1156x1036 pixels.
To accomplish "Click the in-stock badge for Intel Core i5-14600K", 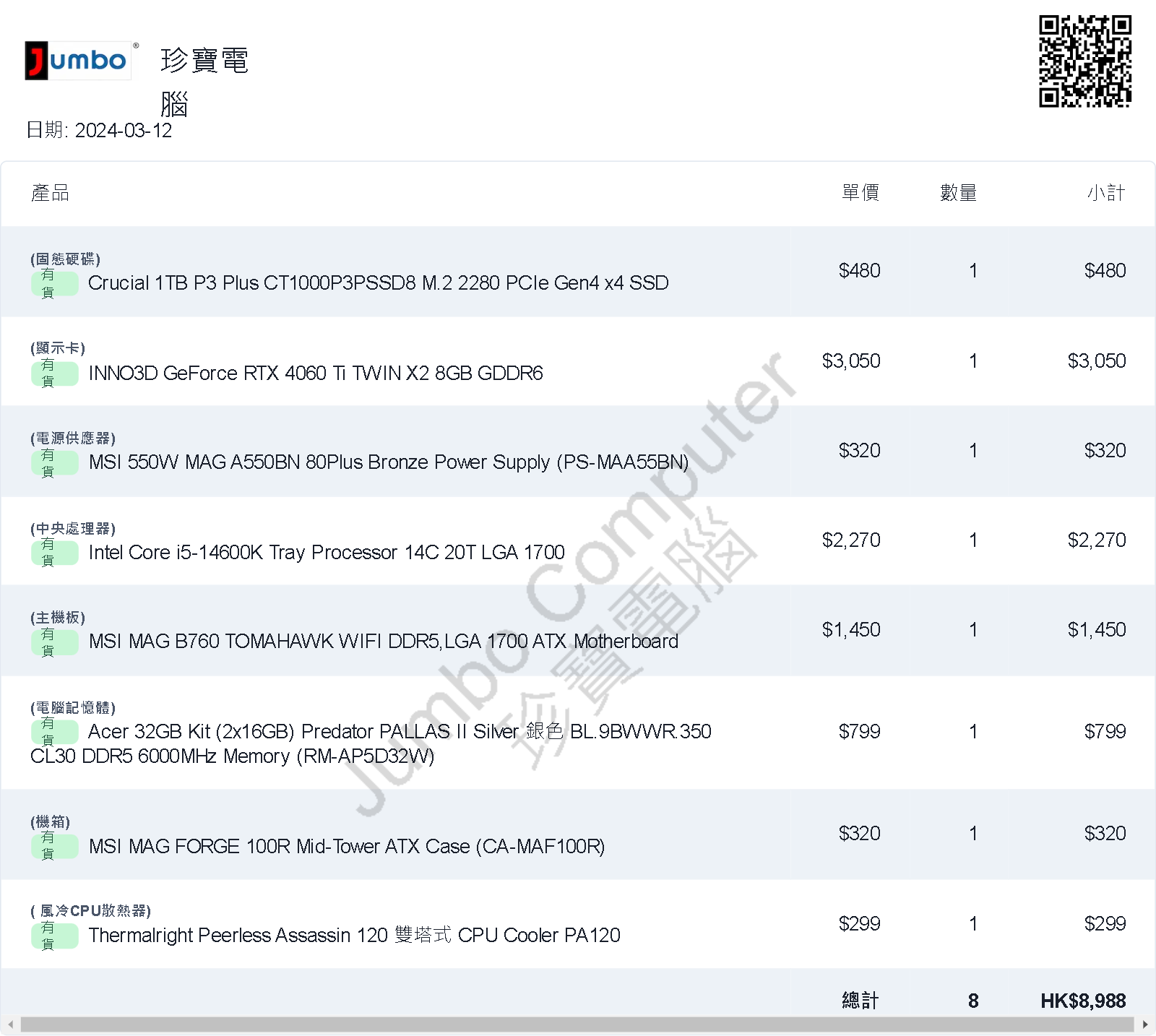I will point(55,553).
